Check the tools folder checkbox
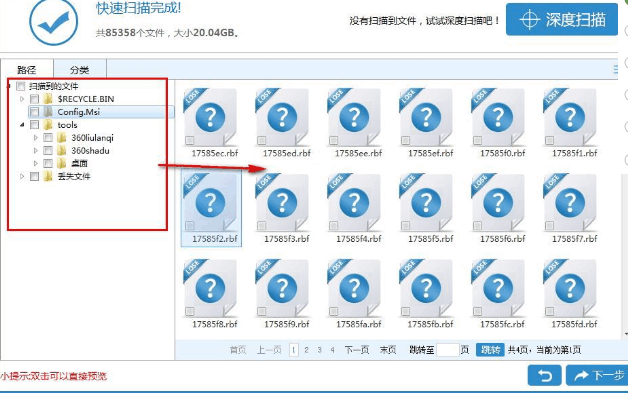The image size is (628, 393). (34, 125)
